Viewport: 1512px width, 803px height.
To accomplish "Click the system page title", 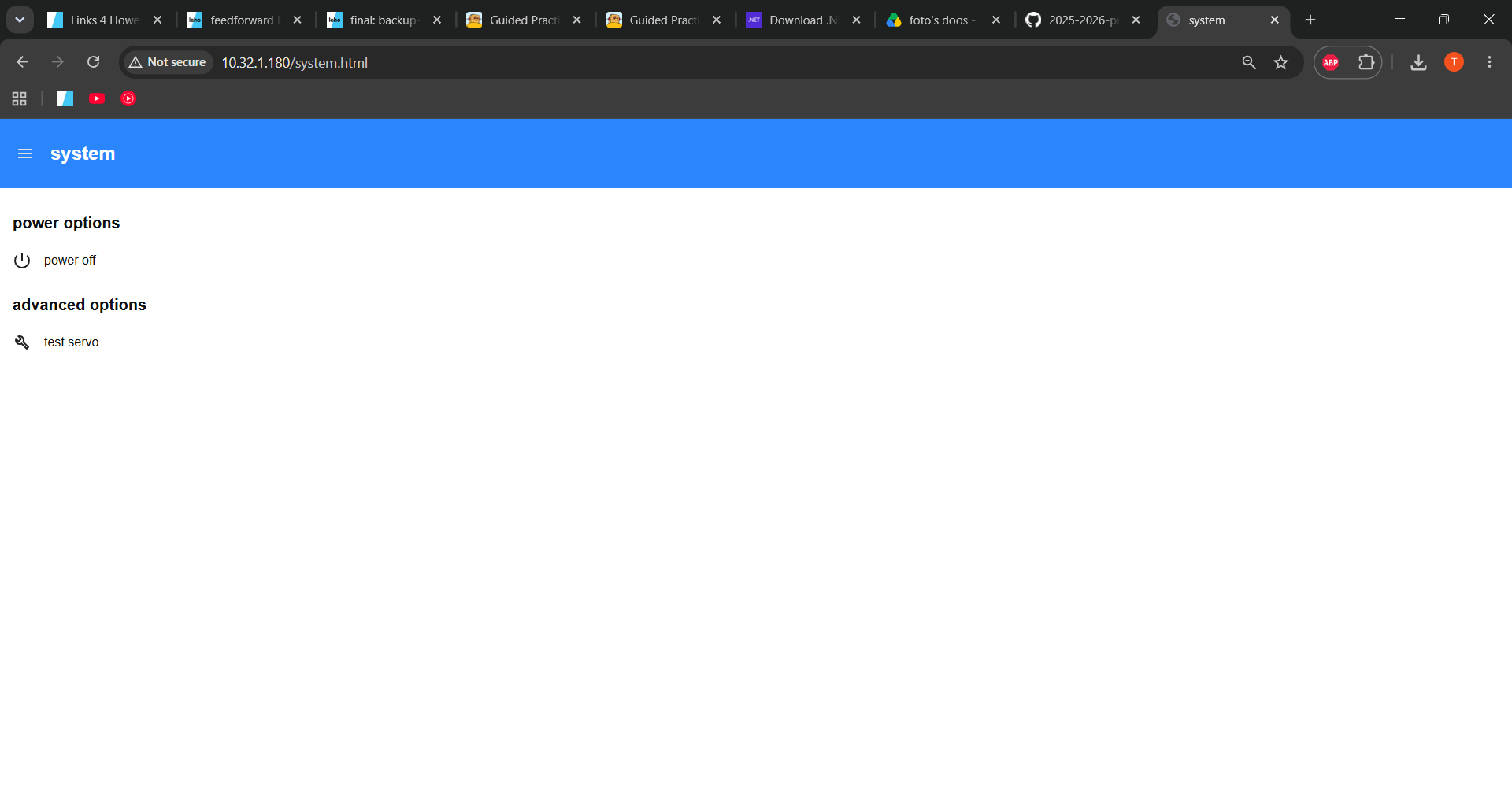I will [x=83, y=154].
